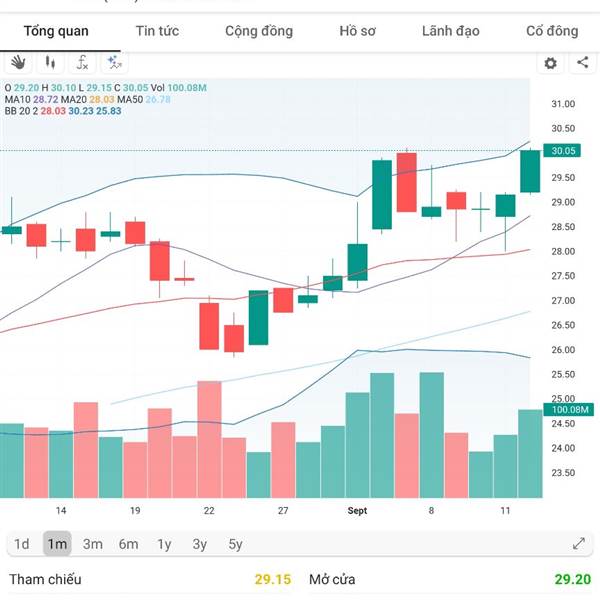Set chart range to 6m
Viewport: 600px width, 600px height.
click(128, 544)
